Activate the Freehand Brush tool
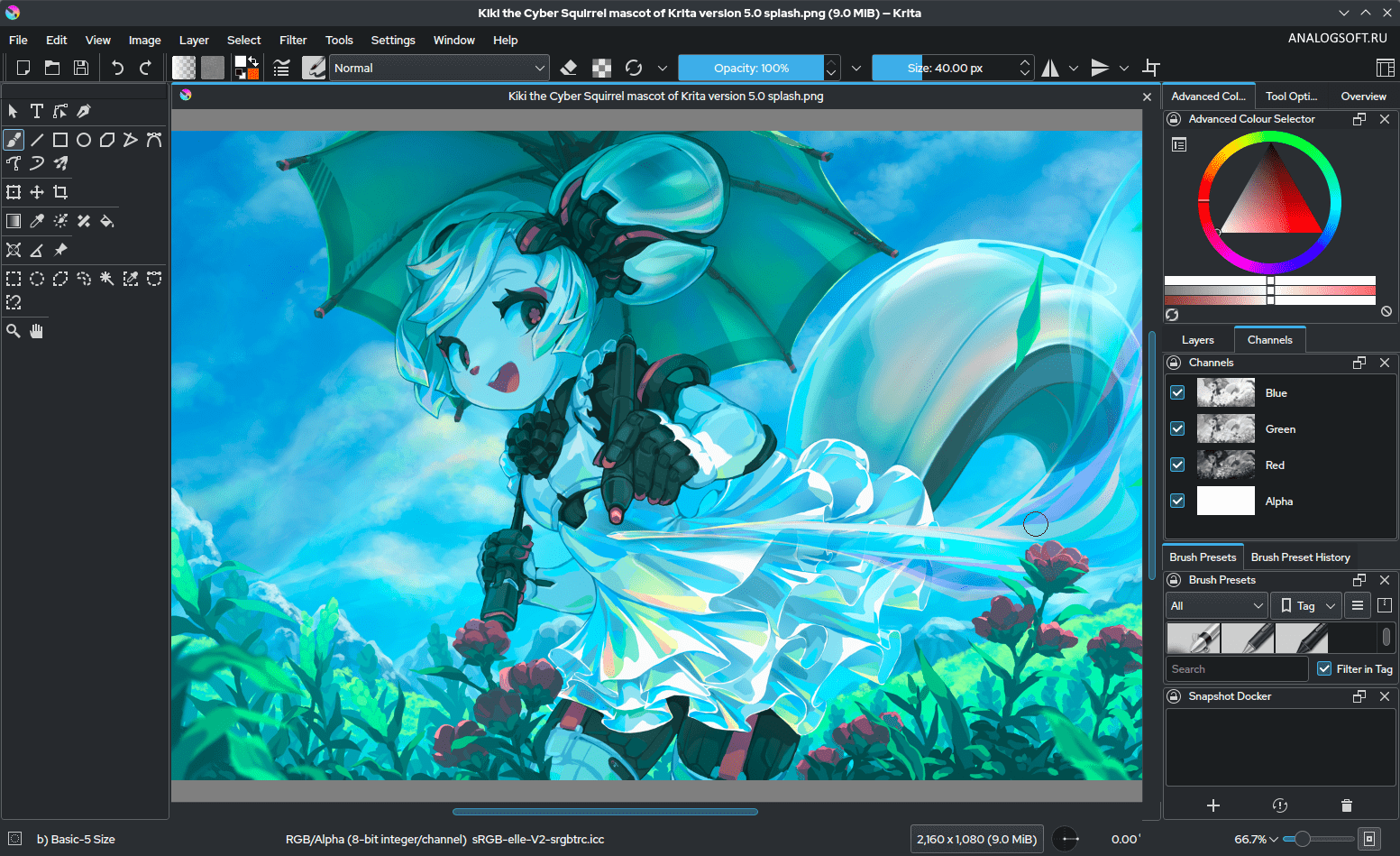The height and width of the screenshot is (856, 1400). coord(13,139)
